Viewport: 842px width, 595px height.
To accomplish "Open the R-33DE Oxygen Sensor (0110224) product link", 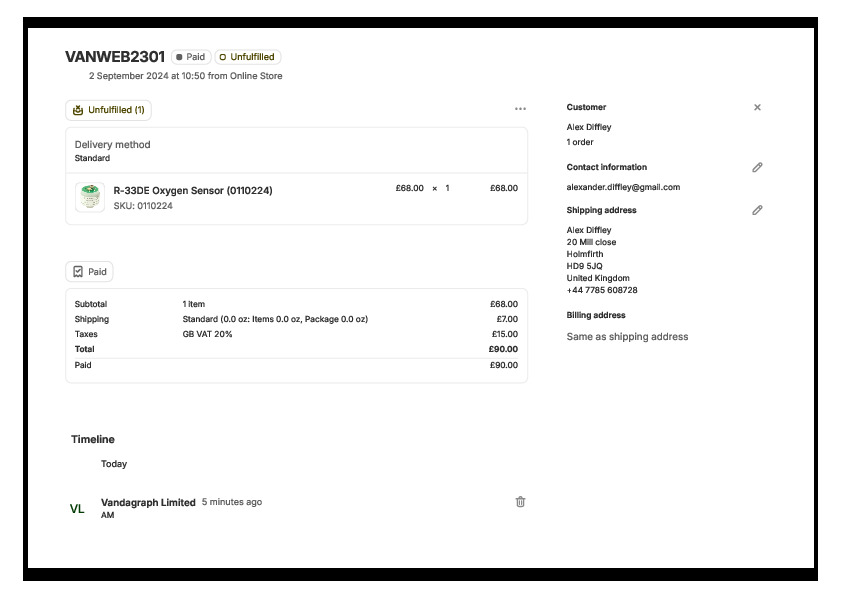I will tap(192, 190).
